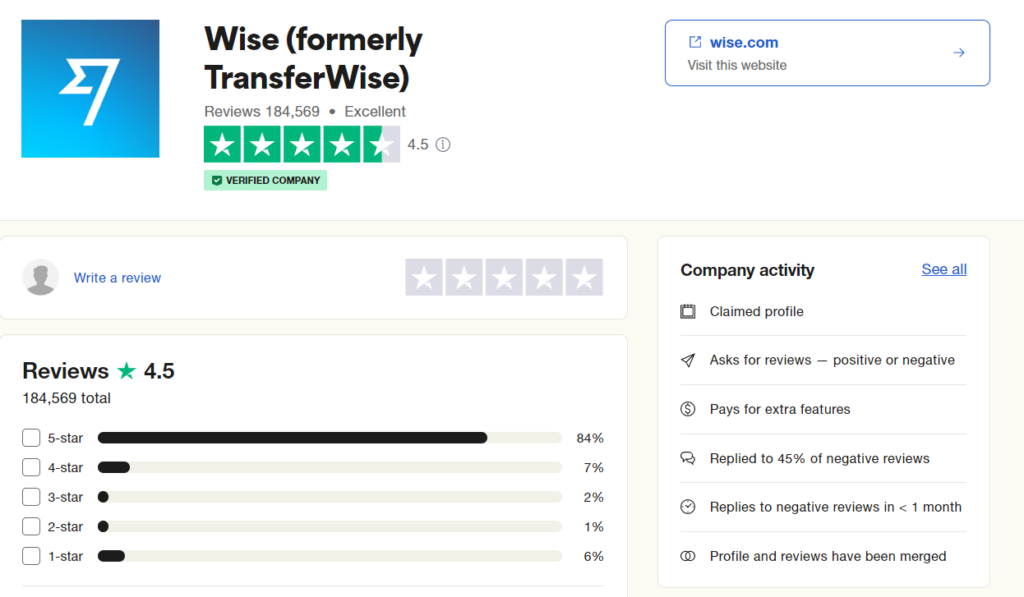
Task: Enable the 3-star reviews filter checkbox
Action: [31, 497]
